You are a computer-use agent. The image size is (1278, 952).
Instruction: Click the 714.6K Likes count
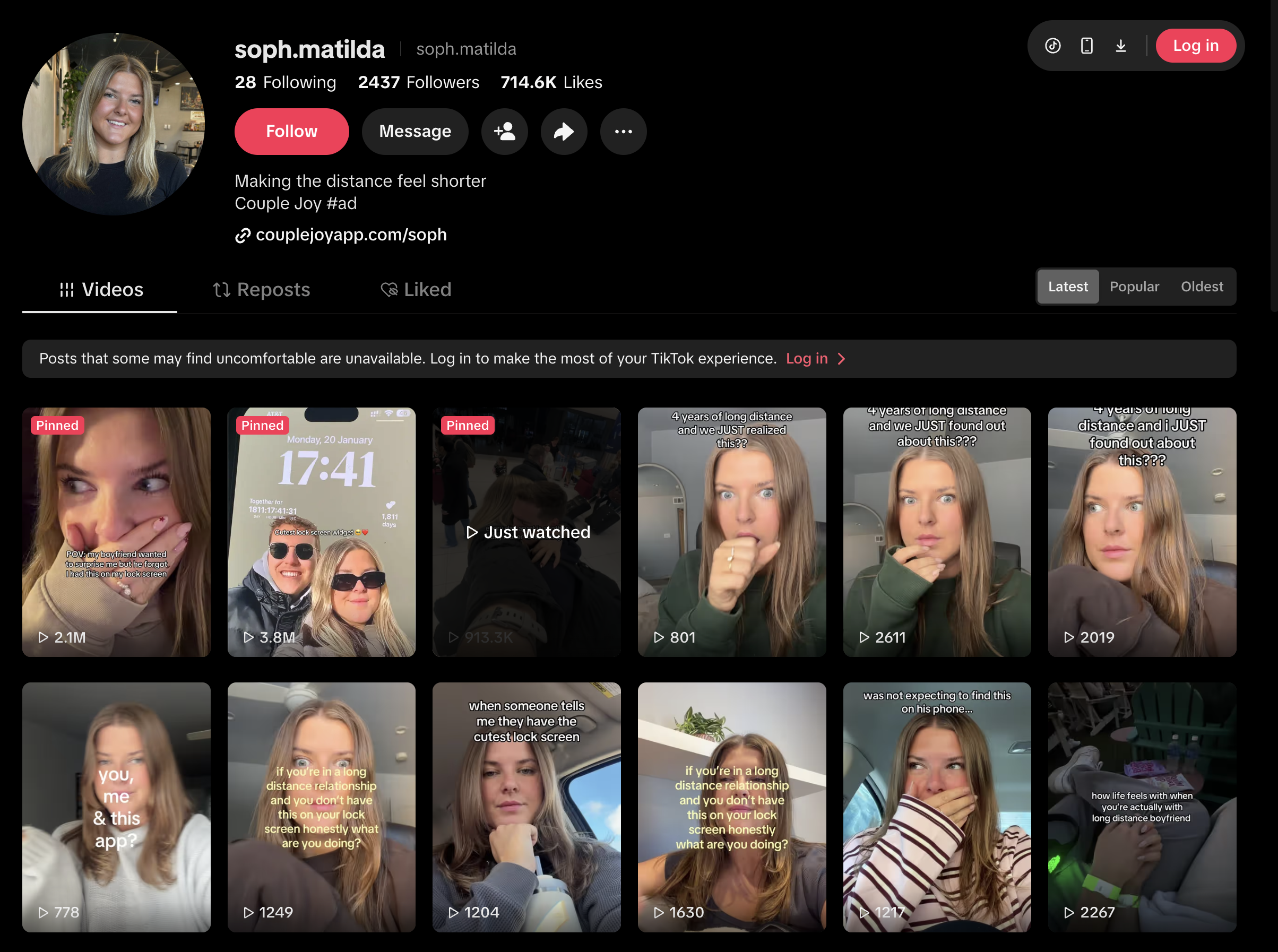tap(551, 82)
